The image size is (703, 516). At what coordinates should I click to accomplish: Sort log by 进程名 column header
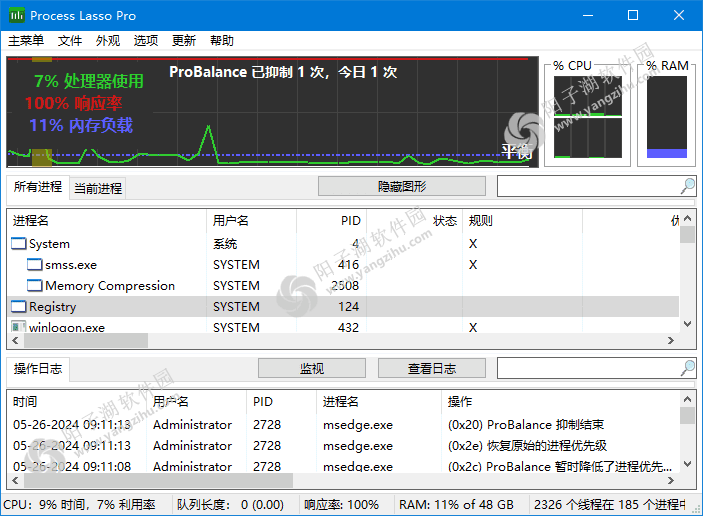tap(379, 402)
